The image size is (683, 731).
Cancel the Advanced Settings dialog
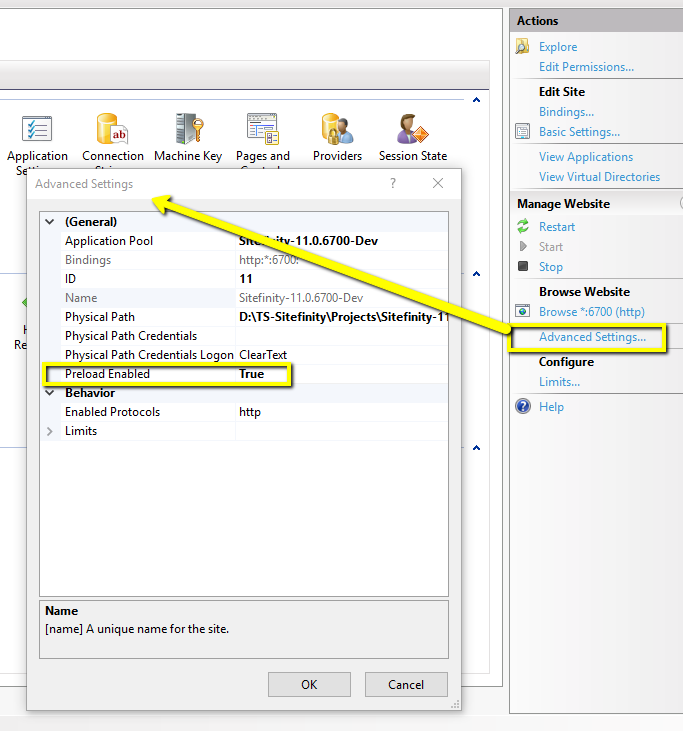click(x=406, y=685)
